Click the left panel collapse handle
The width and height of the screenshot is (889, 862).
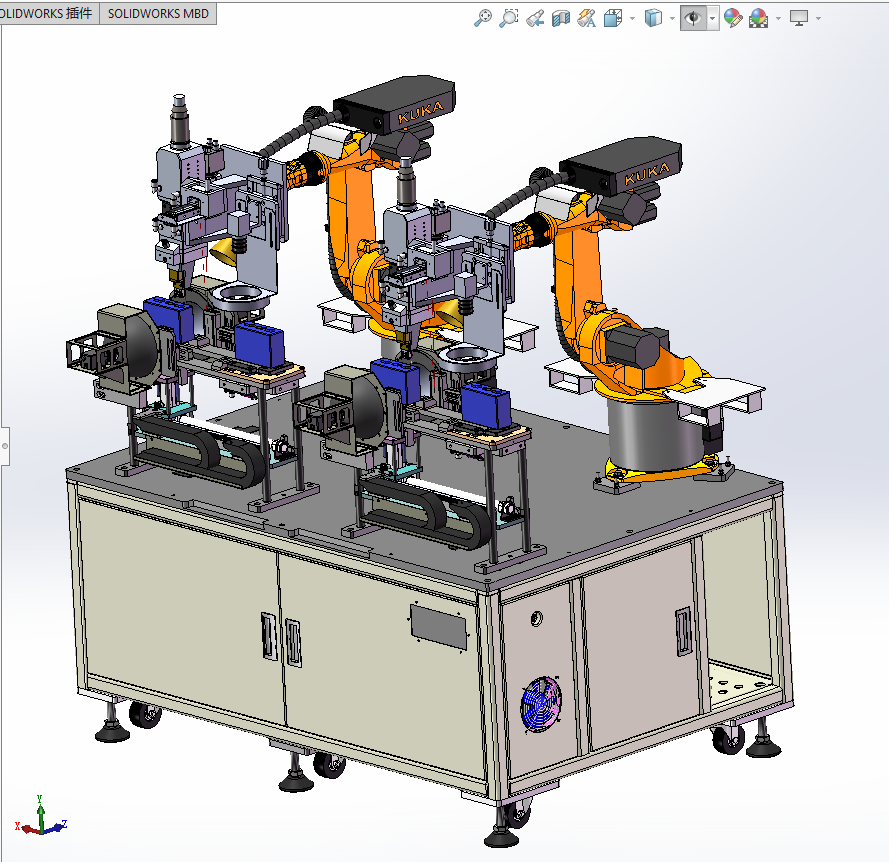(5, 446)
